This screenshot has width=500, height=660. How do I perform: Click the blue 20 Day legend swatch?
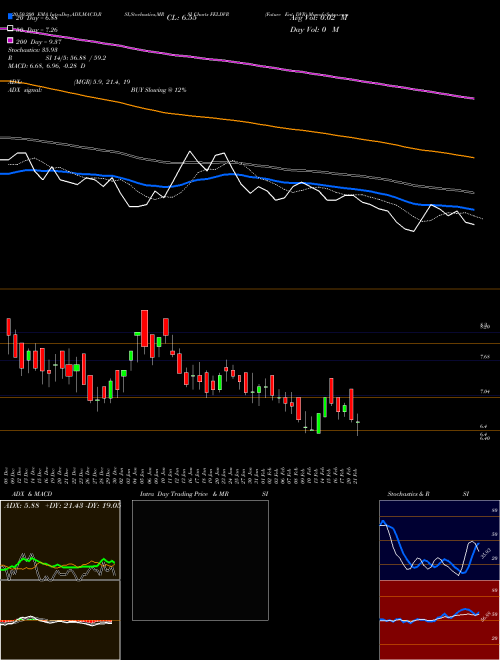coord(10,16)
